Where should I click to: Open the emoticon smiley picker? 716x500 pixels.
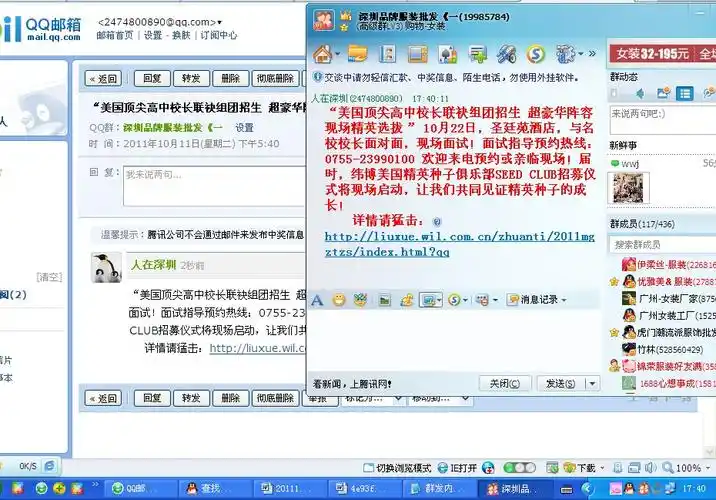point(339,300)
